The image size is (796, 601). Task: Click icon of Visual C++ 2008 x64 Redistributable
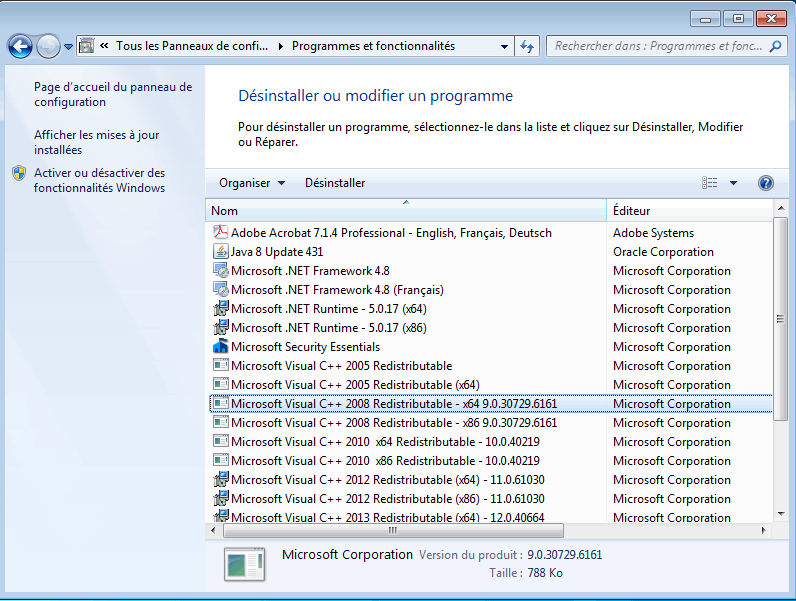pos(220,403)
